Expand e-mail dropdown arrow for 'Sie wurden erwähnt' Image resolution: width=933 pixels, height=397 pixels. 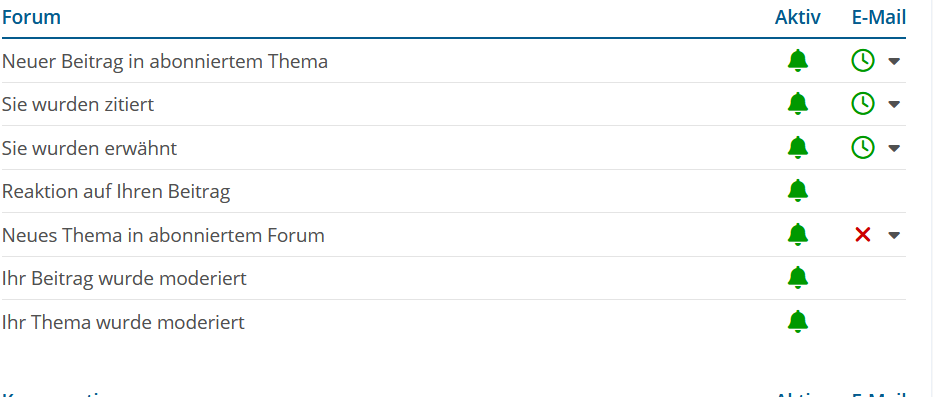click(894, 148)
